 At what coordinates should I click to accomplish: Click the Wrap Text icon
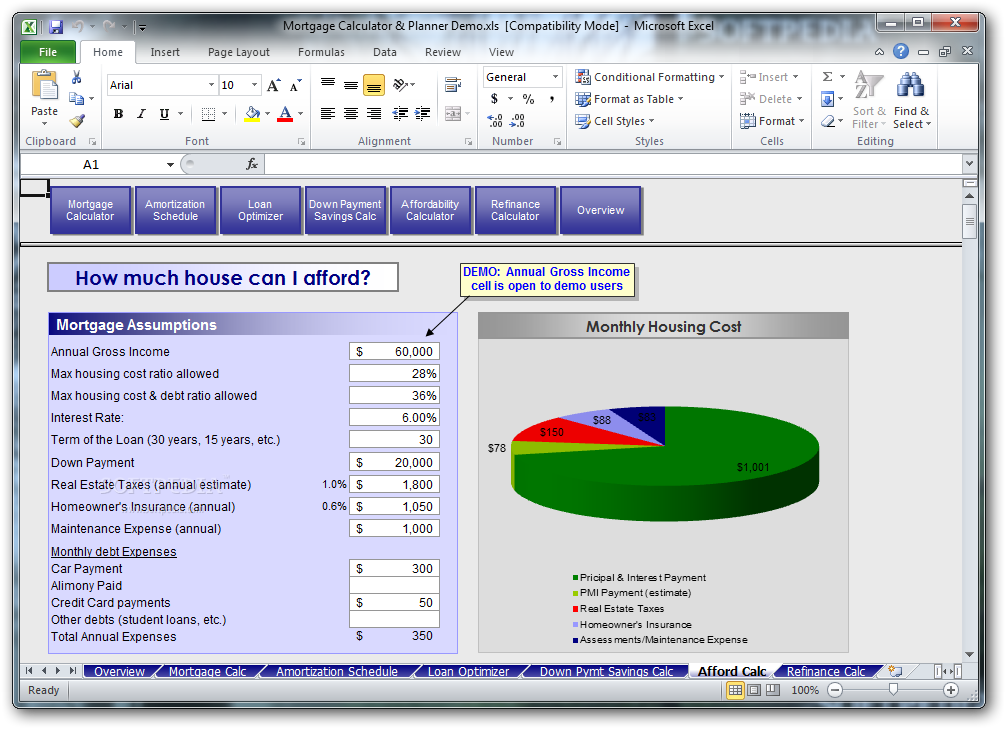pos(453,84)
